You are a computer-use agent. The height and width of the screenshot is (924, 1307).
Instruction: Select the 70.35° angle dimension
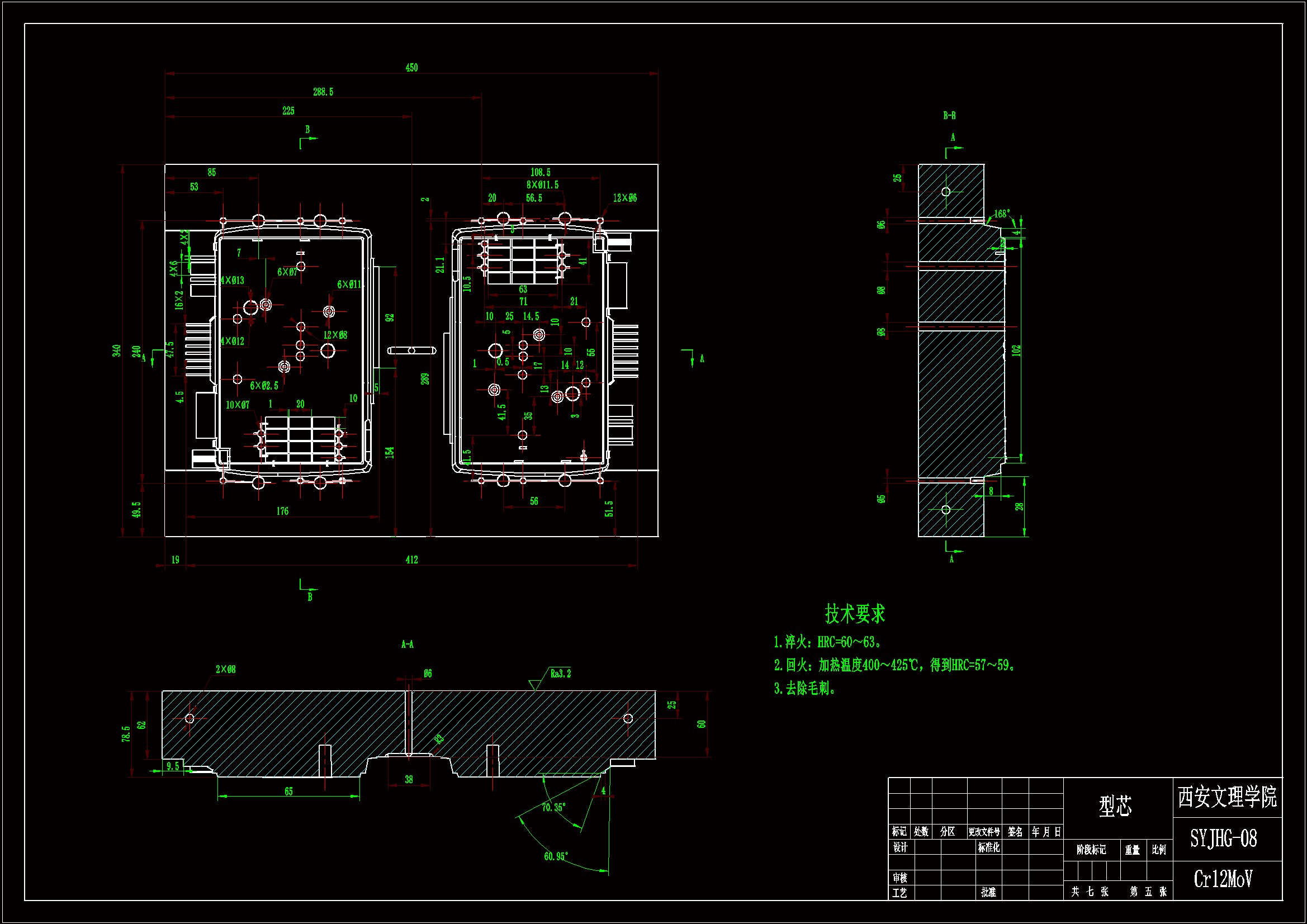pos(553,807)
